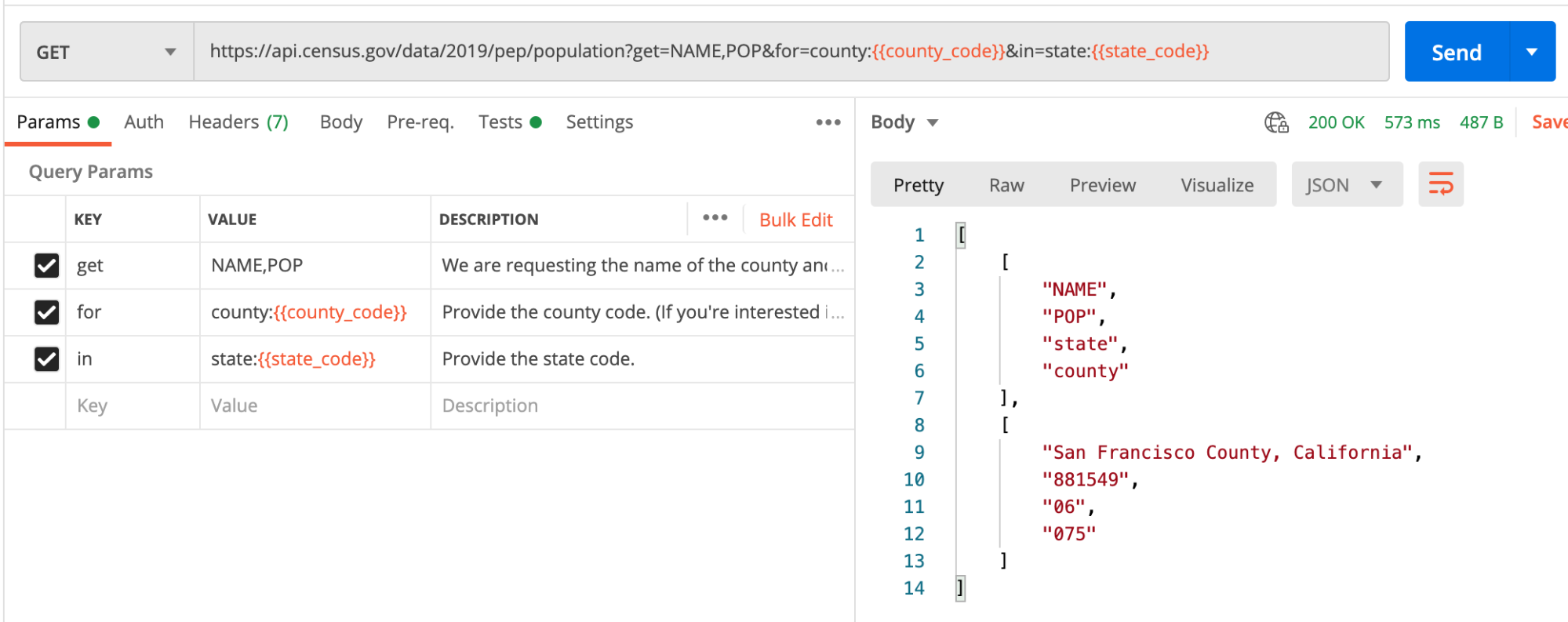Switch to Visualize response view

pyautogui.click(x=1217, y=185)
